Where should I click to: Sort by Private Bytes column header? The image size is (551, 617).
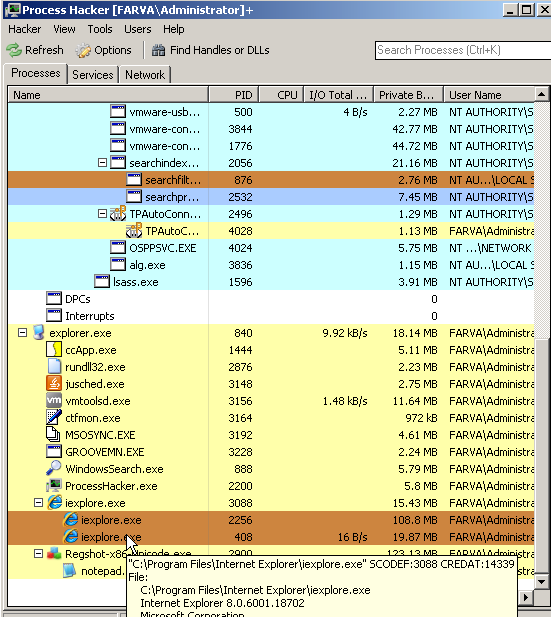(x=408, y=95)
